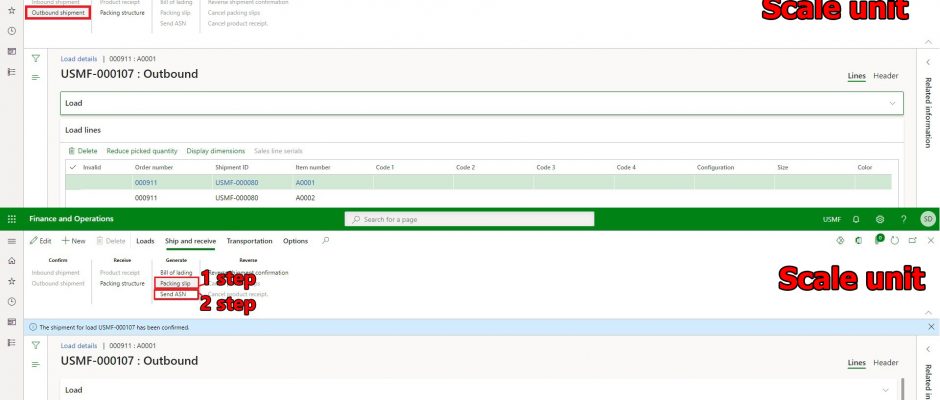This screenshot has width=940, height=400.
Task: Show the filter pane in upper window
Action: click(x=35, y=59)
